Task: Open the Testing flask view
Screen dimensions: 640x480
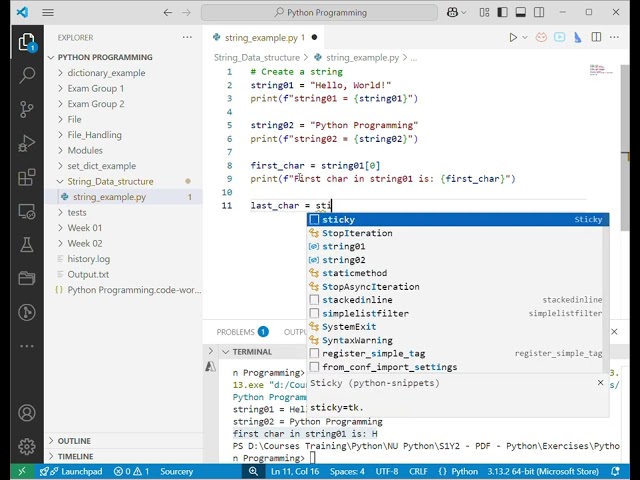Action: (x=27, y=245)
